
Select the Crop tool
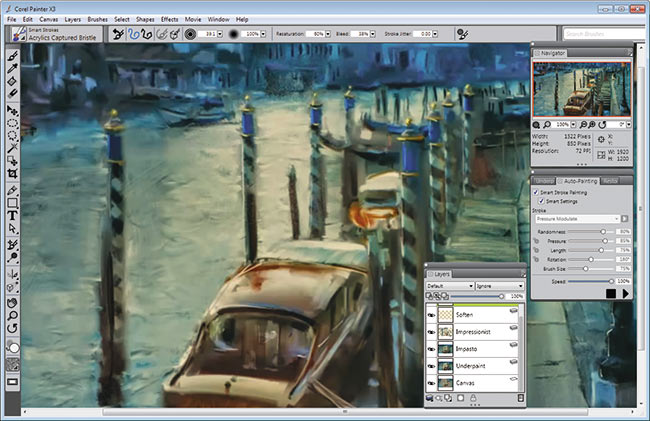[x=12, y=173]
